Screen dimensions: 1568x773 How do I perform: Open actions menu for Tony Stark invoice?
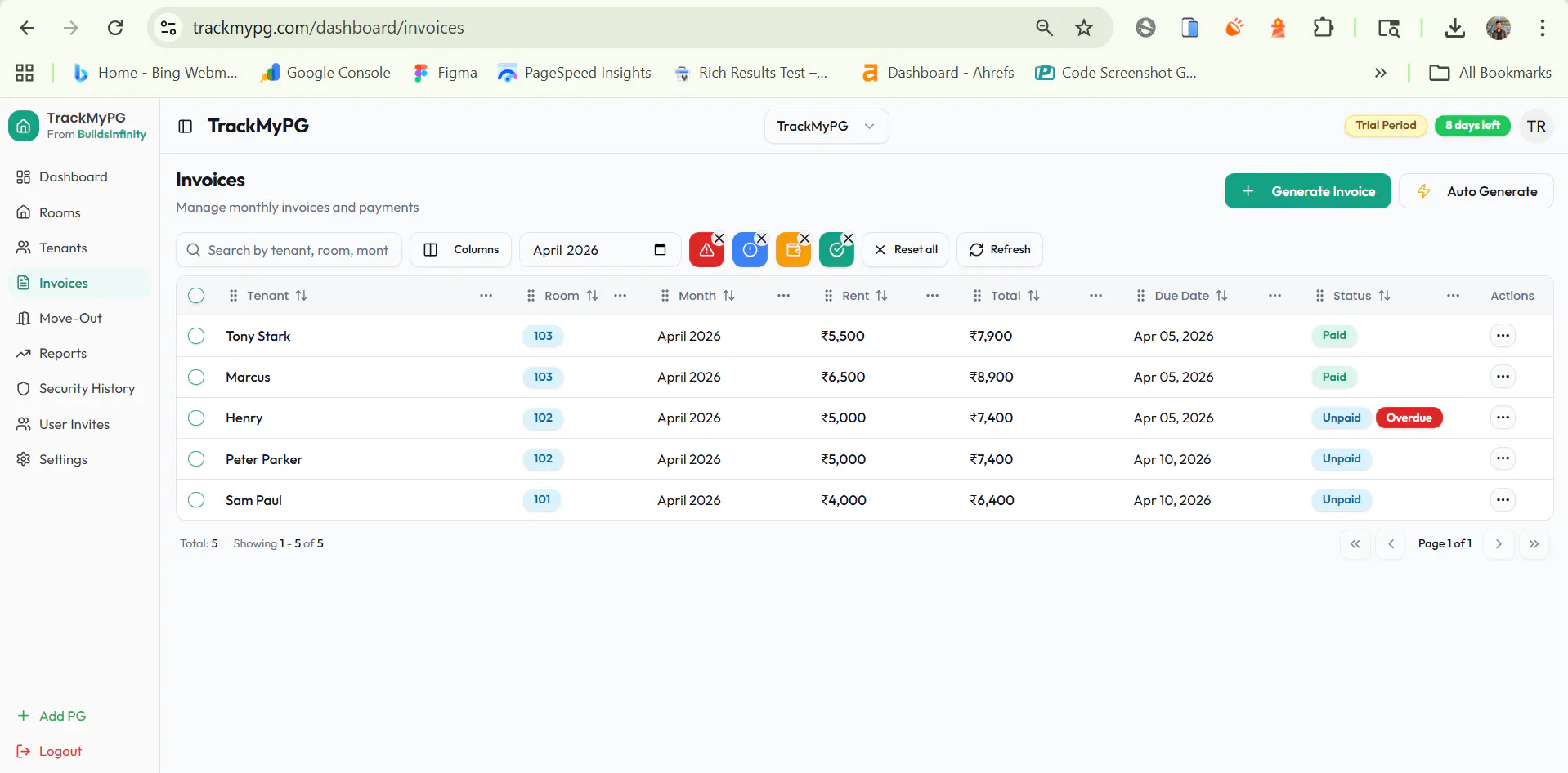pyautogui.click(x=1503, y=336)
